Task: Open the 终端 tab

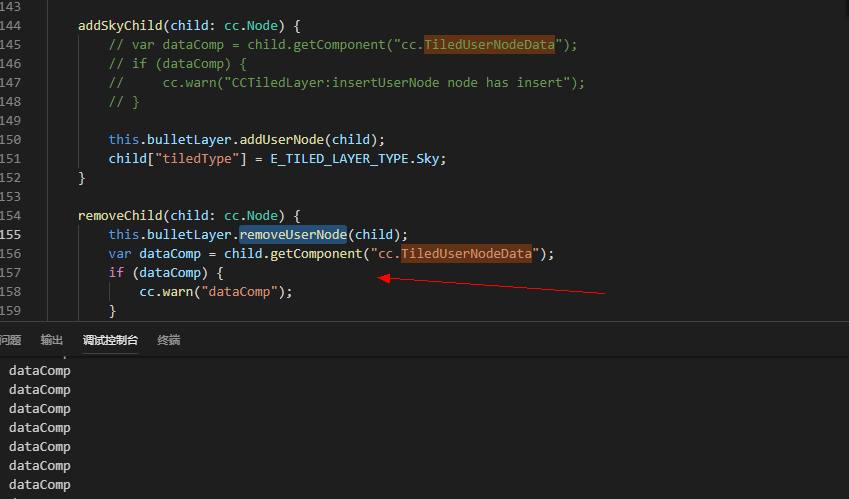Action: [169, 340]
